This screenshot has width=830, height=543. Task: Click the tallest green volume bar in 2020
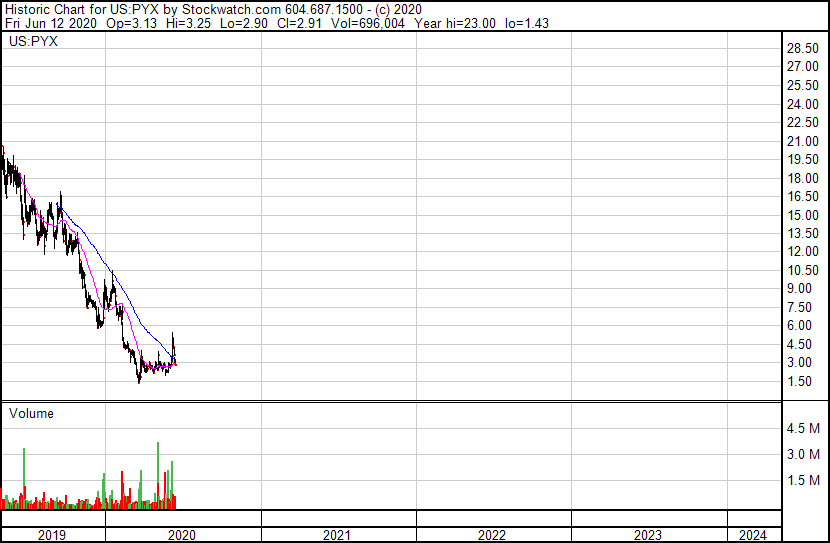(158, 475)
